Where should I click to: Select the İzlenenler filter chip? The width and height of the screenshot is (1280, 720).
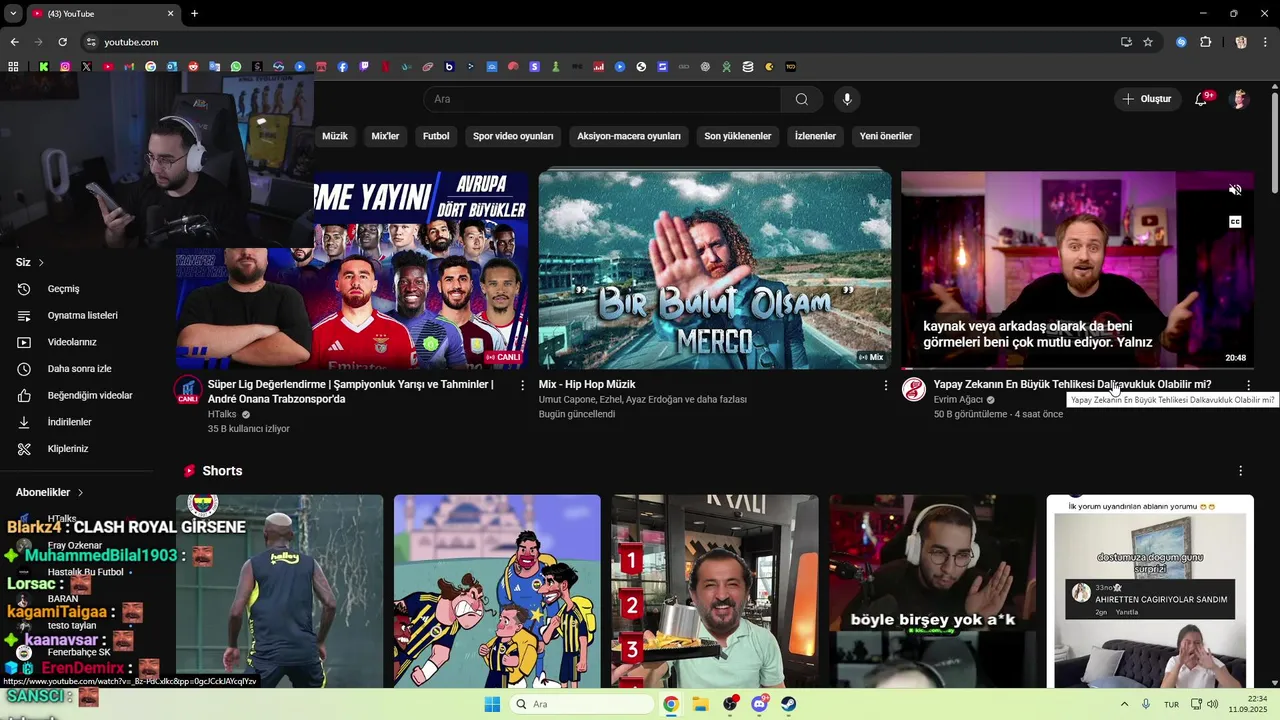pyautogui.click(x=815, y=136)
